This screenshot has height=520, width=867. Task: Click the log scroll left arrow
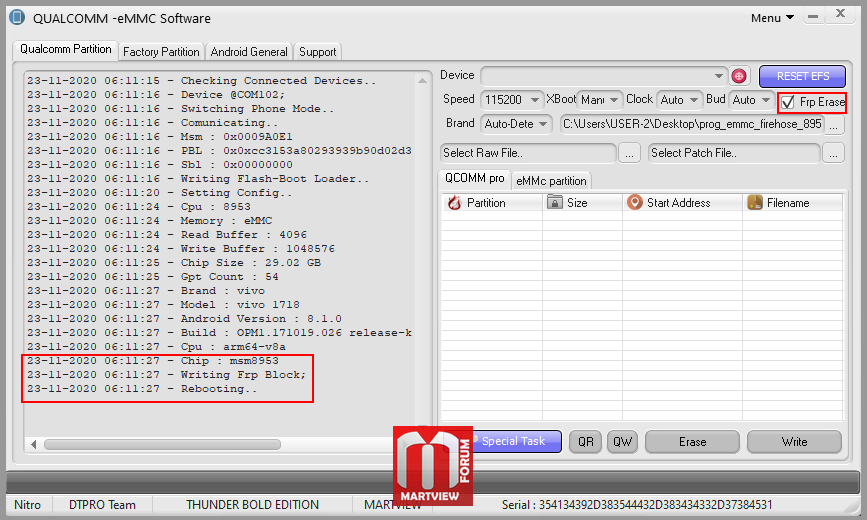pos(34,444)
